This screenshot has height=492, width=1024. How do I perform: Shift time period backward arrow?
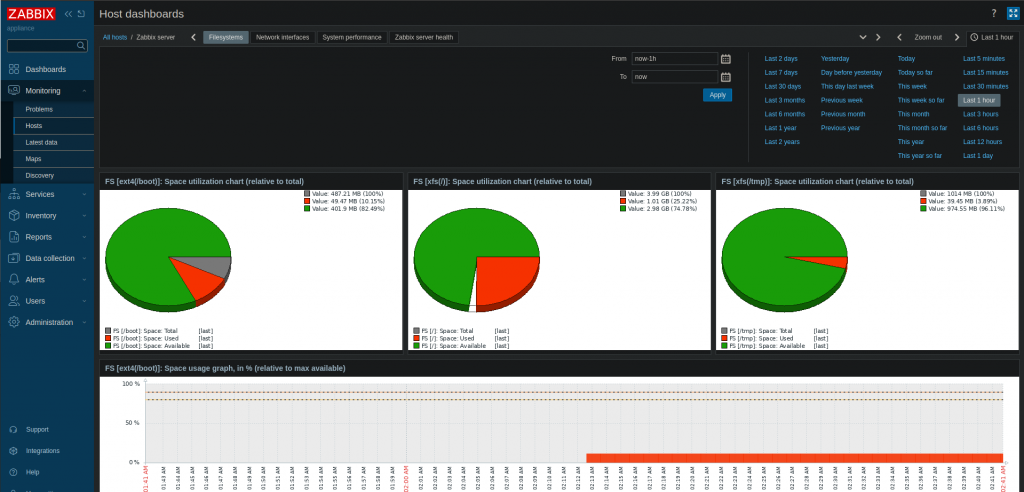pos(899,37)
